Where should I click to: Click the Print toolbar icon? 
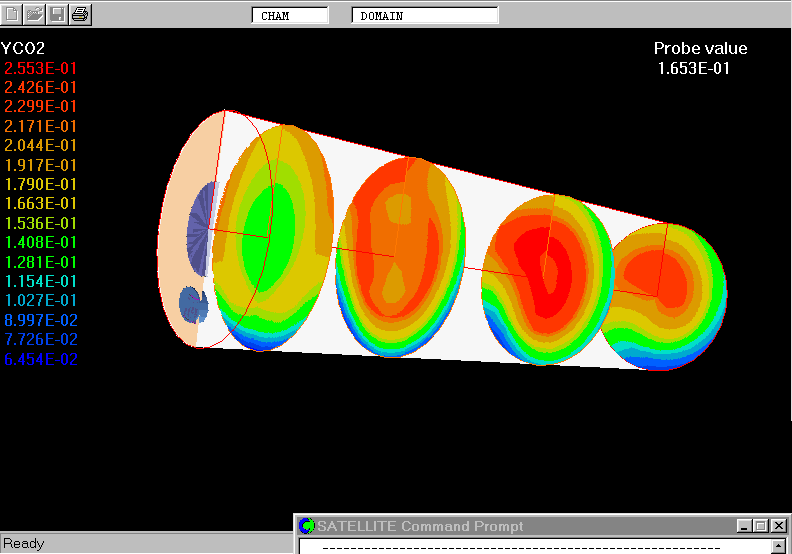(81, 14)
